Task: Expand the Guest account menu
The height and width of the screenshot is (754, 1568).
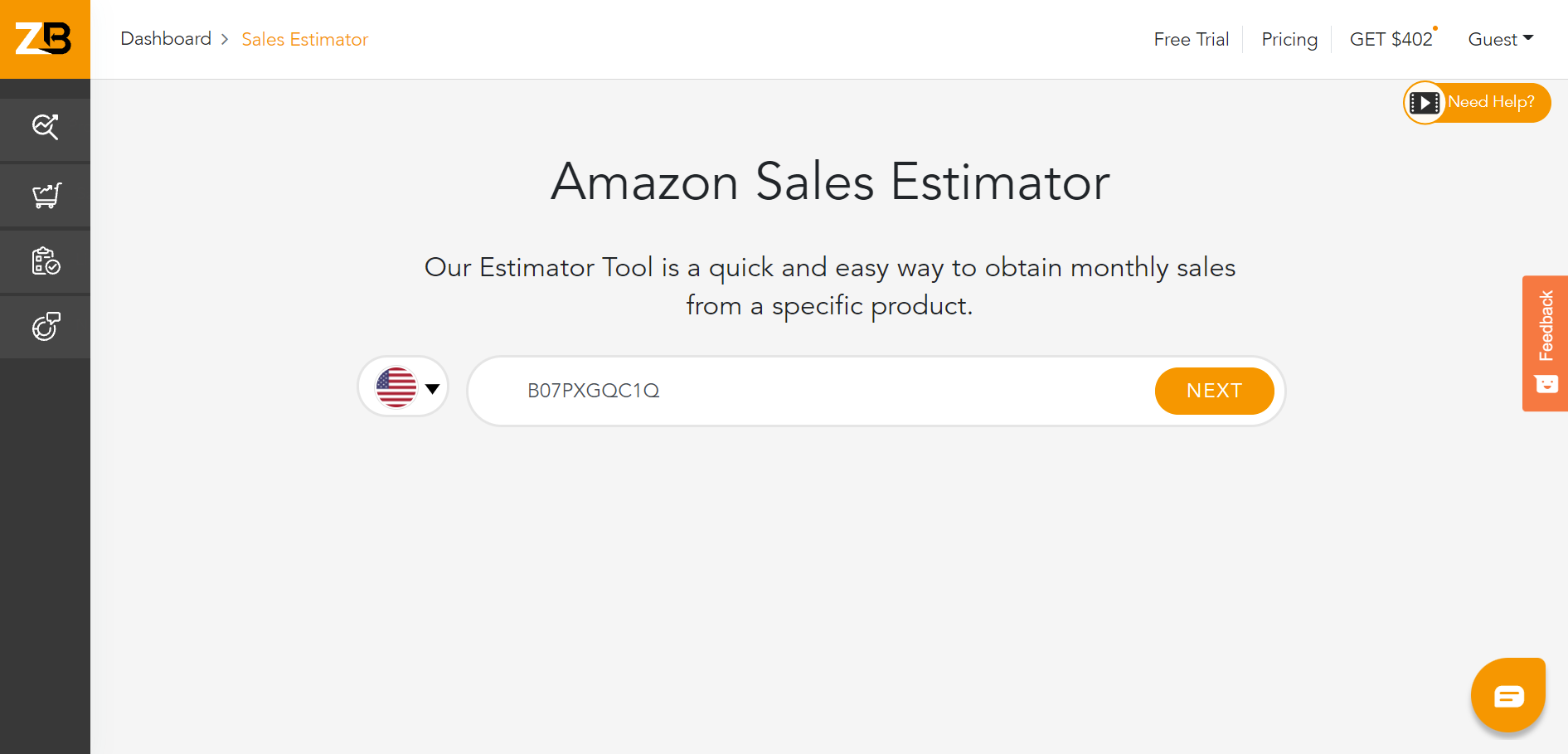Action: pyautogui.click(x=1500, y=39)
